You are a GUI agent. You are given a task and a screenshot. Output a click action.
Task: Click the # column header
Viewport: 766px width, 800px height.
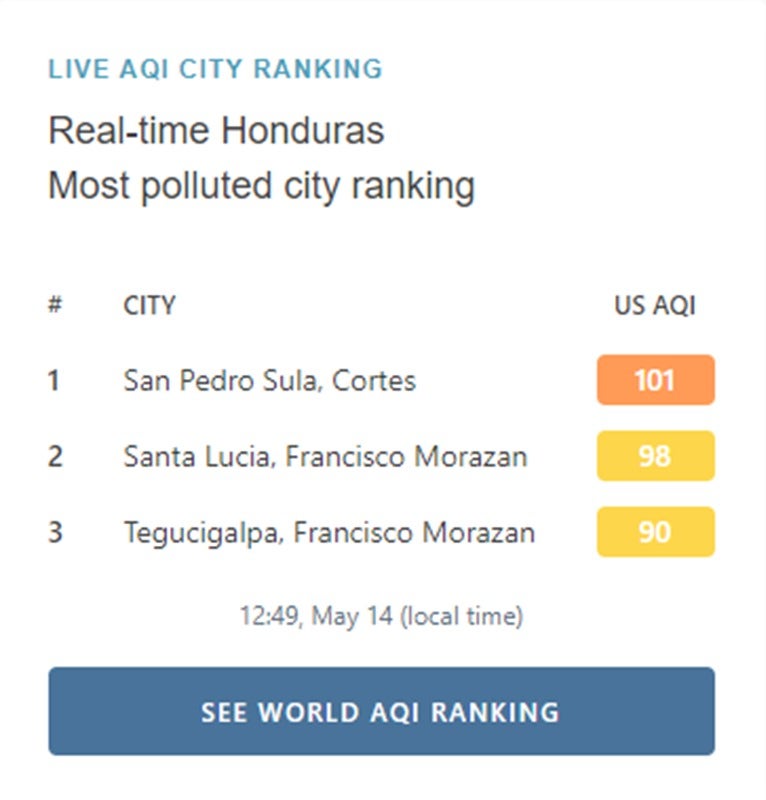pos(55,305)
